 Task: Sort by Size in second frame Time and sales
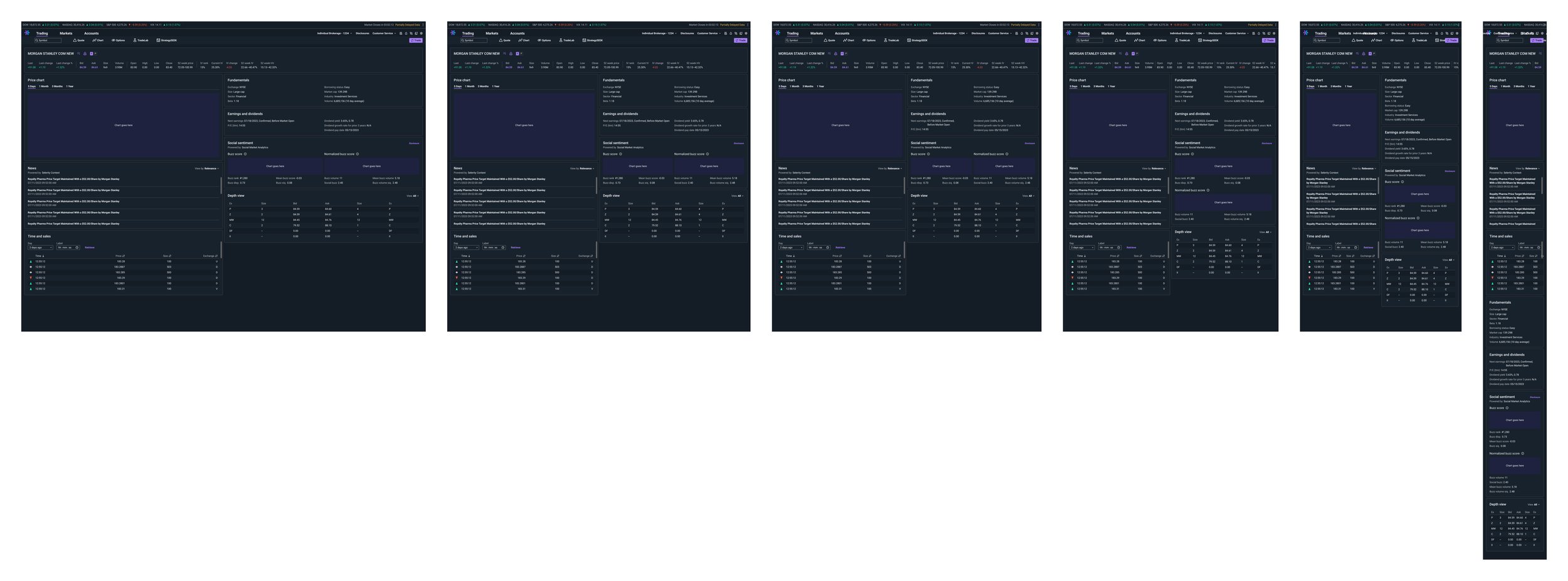pos(555,256)
